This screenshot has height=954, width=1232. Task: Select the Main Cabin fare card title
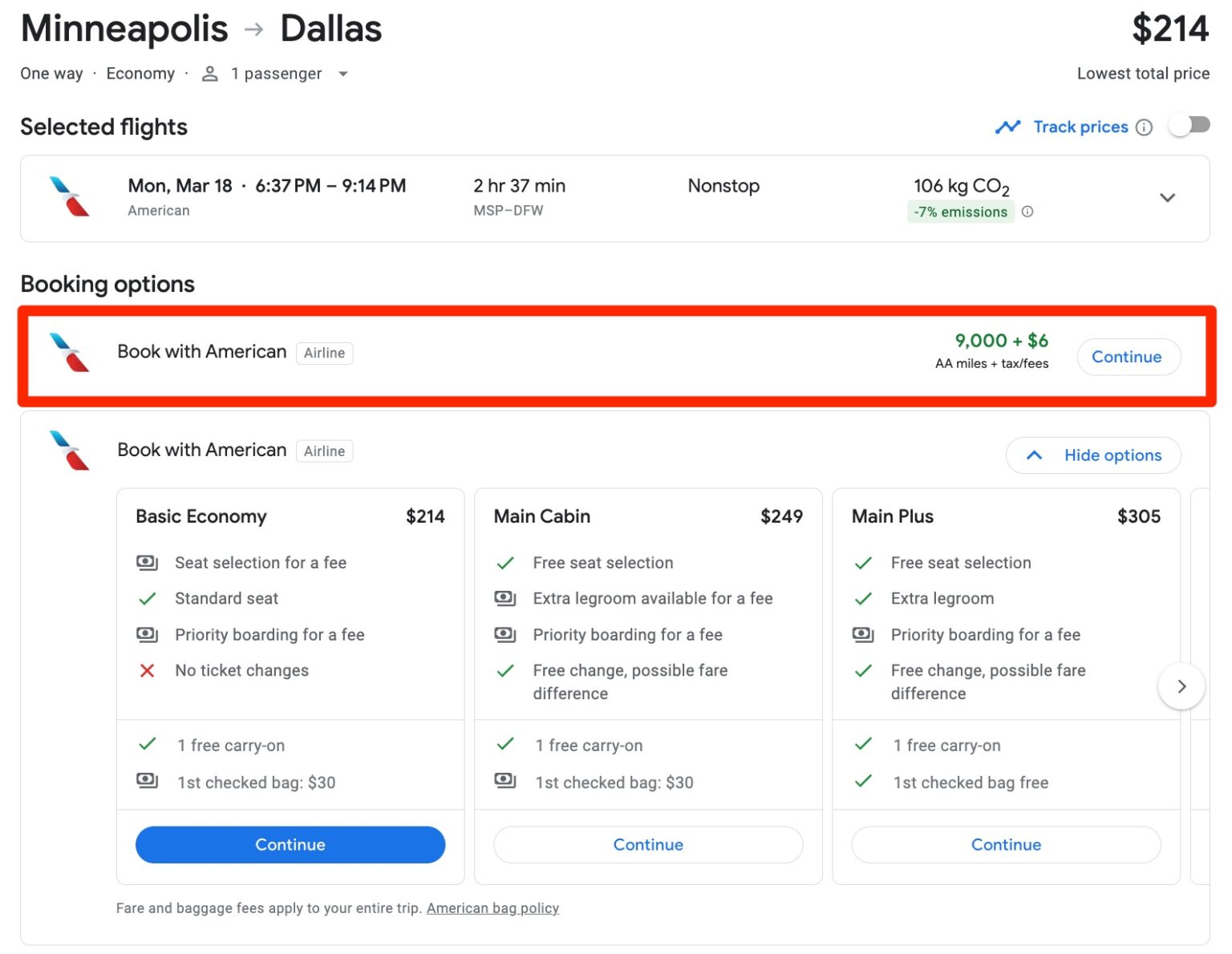point(542,517)
